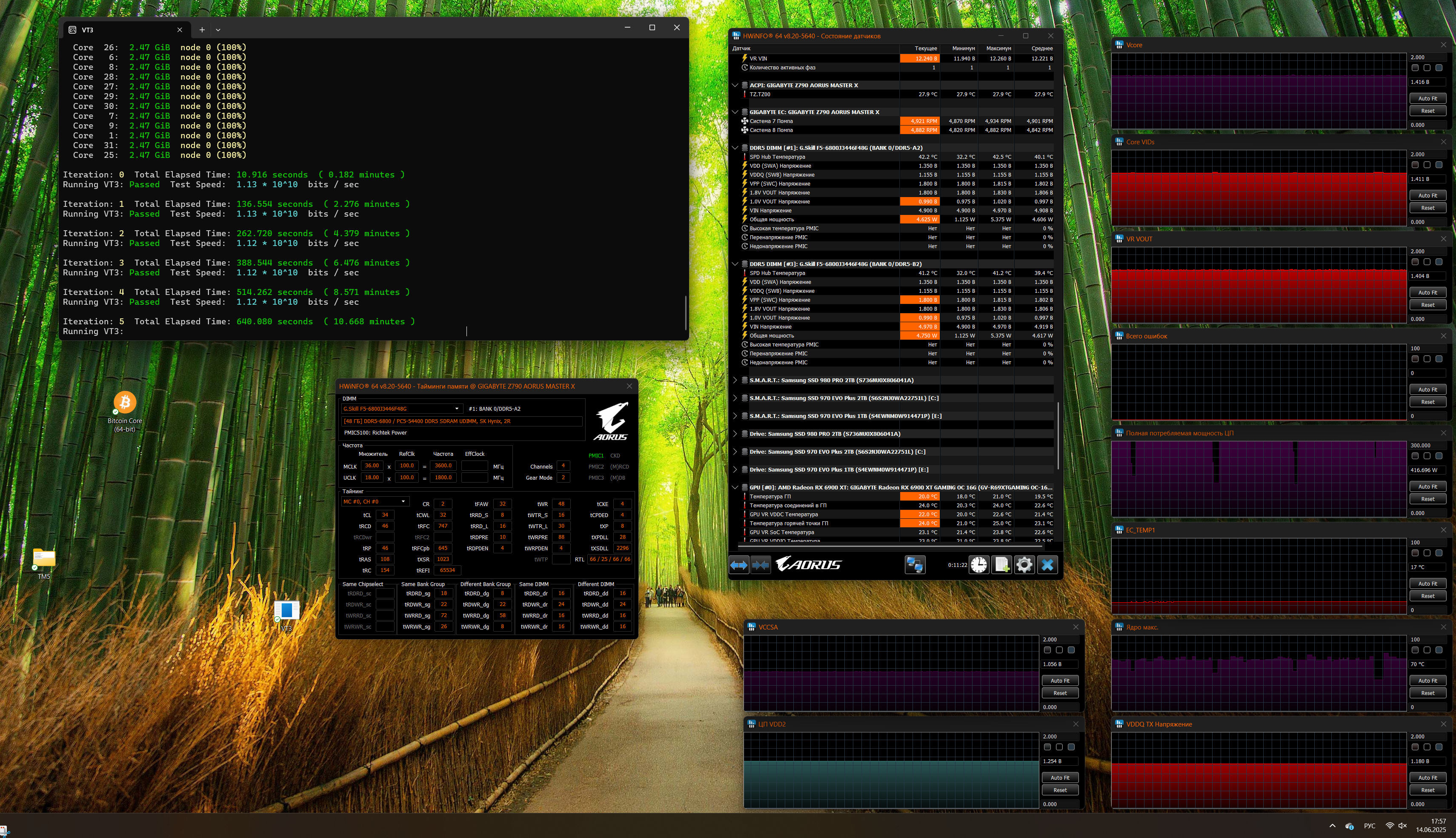This screenshot has height=838, width=1456.
Task: Expand the S.M.A.R.T. Samsung SSD 980 PRO node
Action: tap(735, 380)
